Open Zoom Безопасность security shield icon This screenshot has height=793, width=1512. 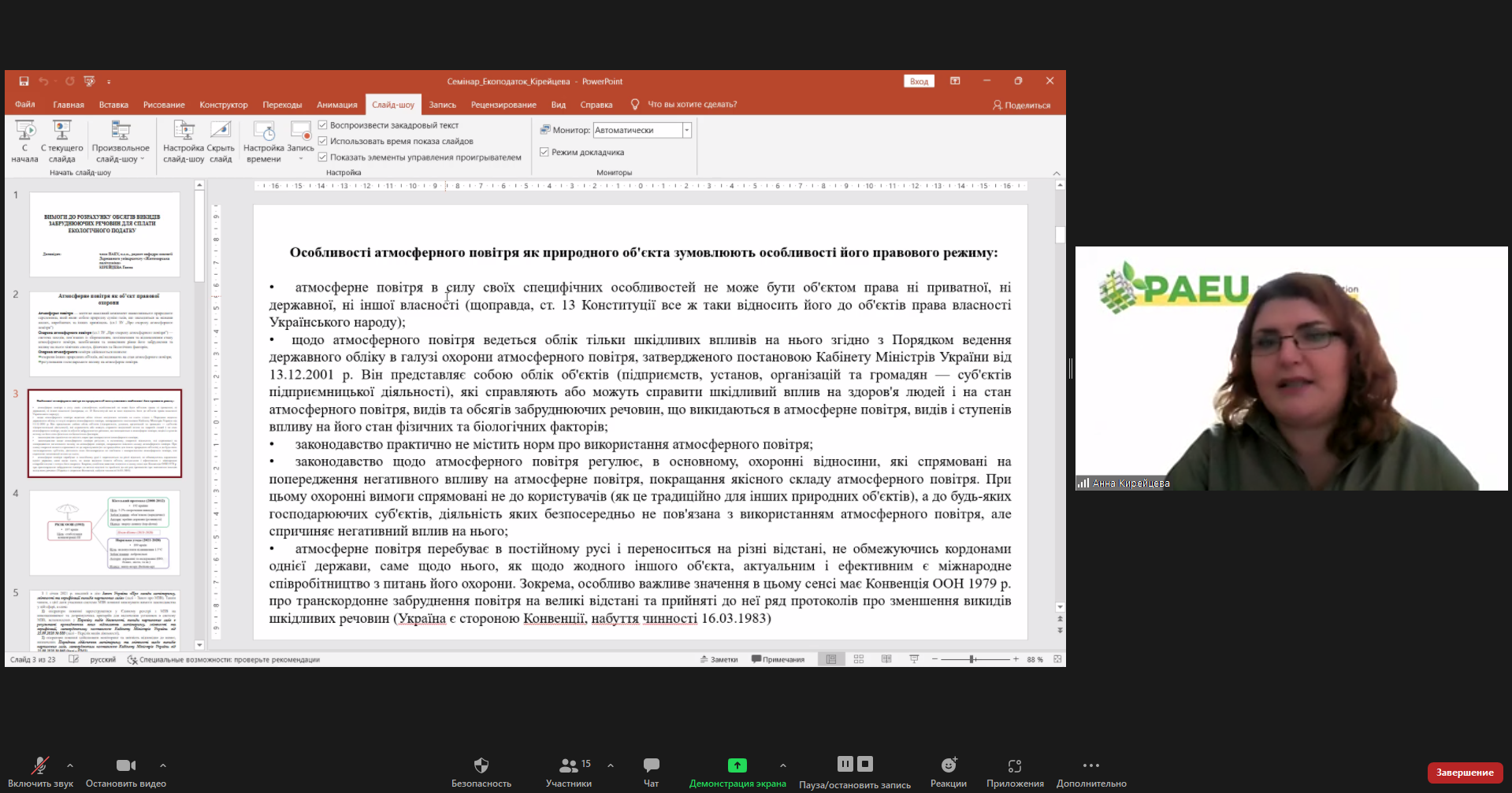pyautogui.click(x=481, y=765)
